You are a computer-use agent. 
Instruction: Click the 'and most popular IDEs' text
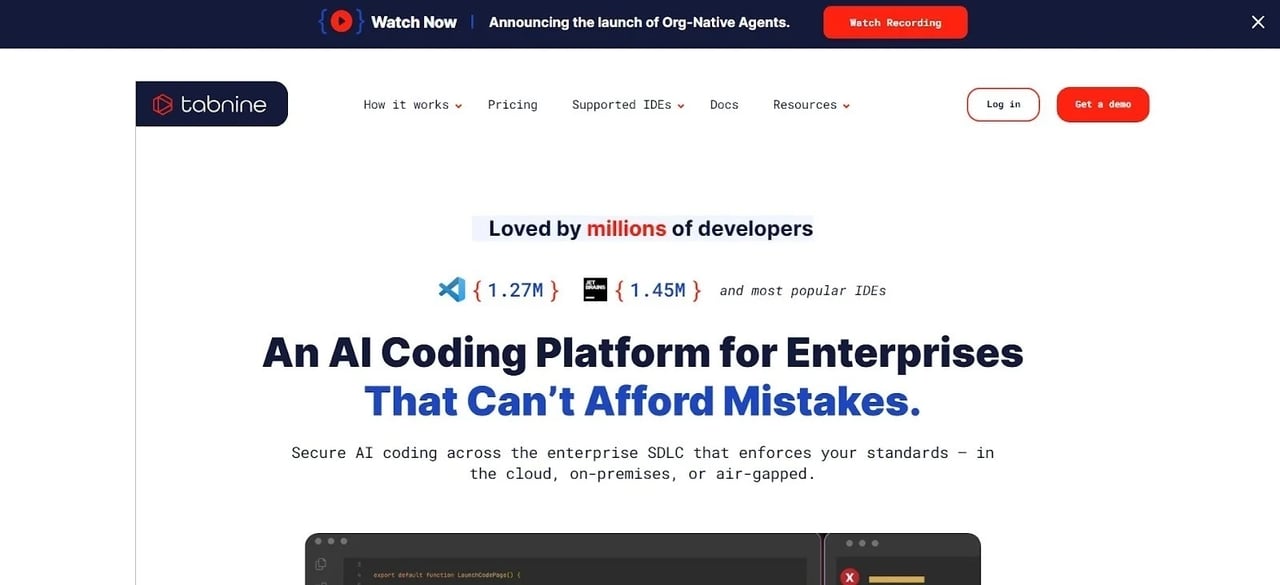(x=803, y=291)
